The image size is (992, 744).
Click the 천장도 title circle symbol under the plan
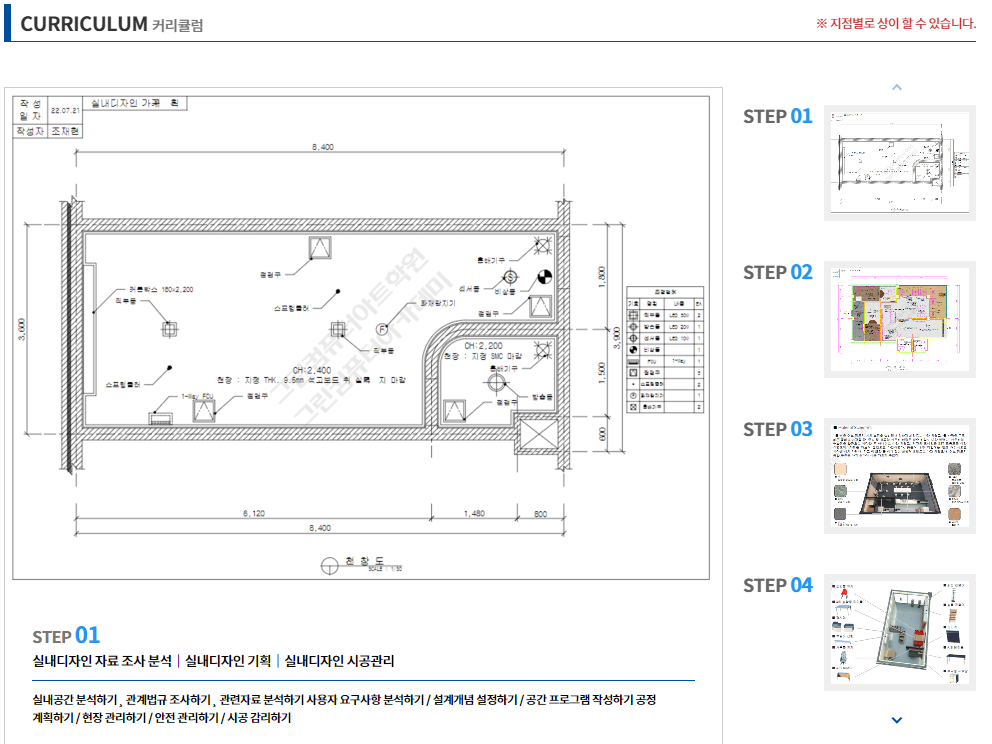point(330,566)
